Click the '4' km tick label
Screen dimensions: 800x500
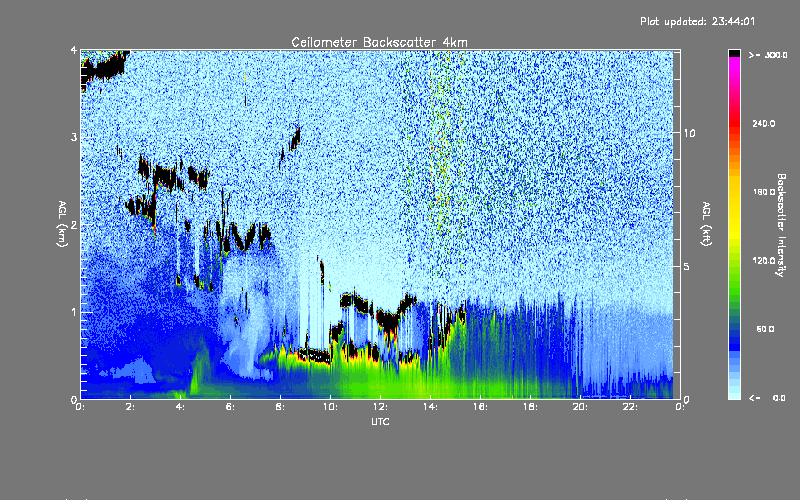point(74,50)
